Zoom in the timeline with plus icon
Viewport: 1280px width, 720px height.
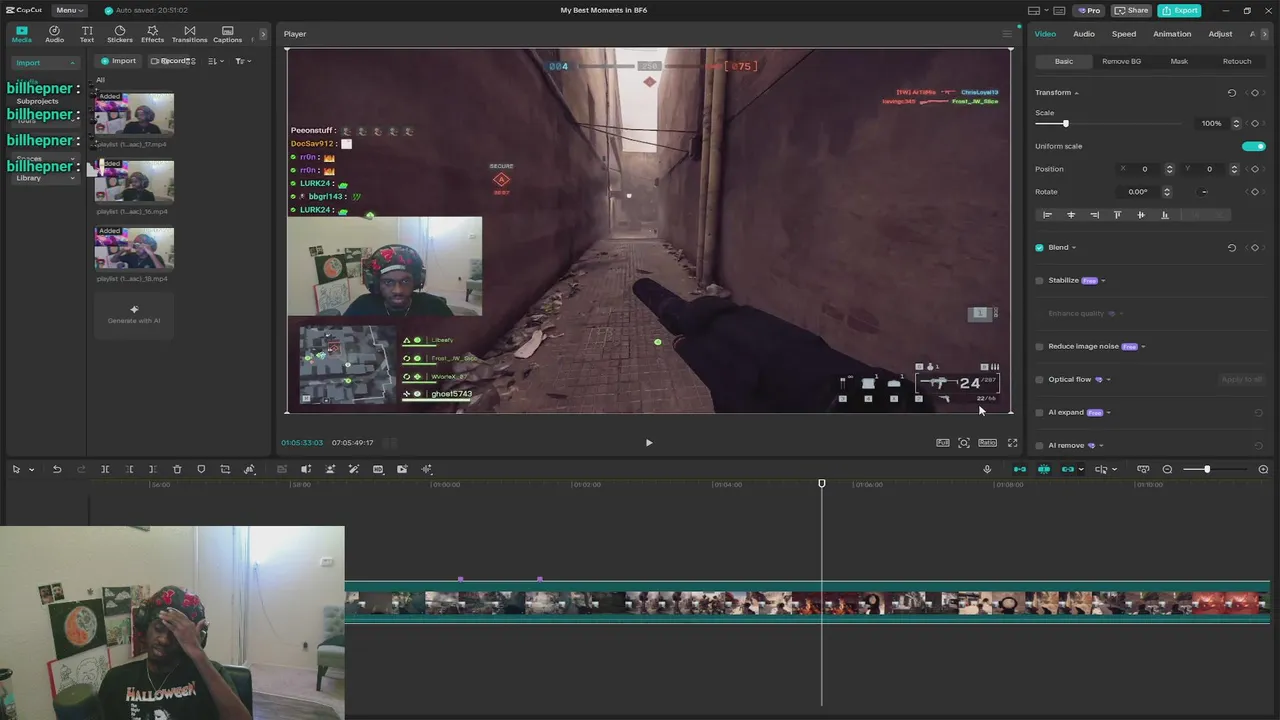pyautogui.click(x=1263, y=469)
